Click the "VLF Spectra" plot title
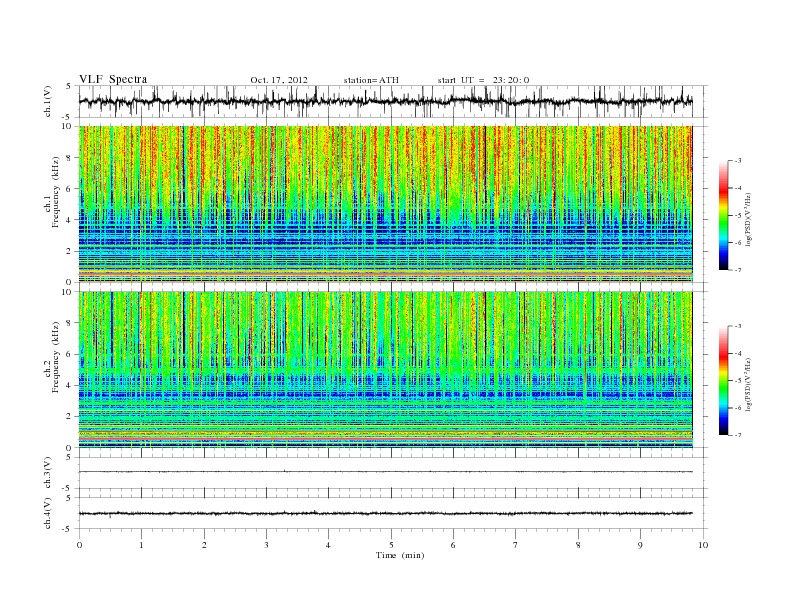This screenshot has width=792, height=612. pos(113,79)
